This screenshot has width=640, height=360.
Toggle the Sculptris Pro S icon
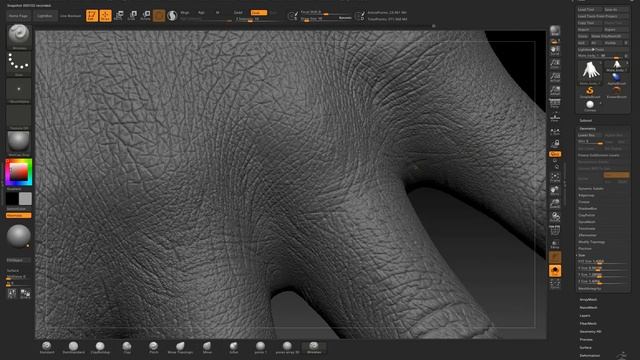tap(172, 16)
